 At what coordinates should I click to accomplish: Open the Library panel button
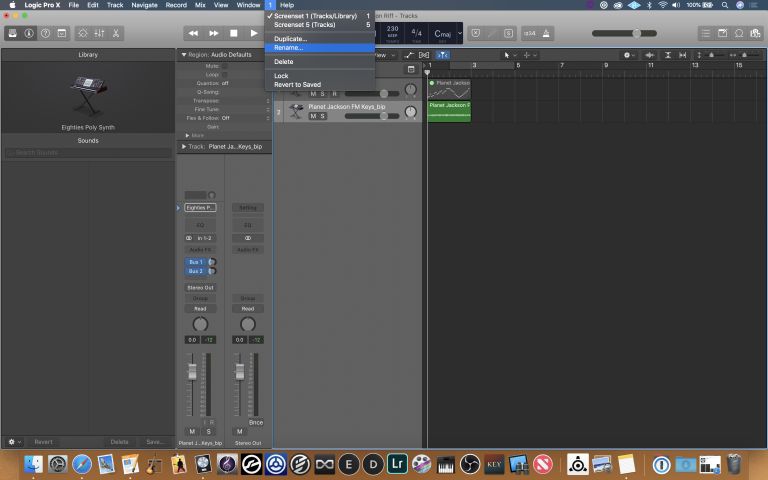coord(13,33)
